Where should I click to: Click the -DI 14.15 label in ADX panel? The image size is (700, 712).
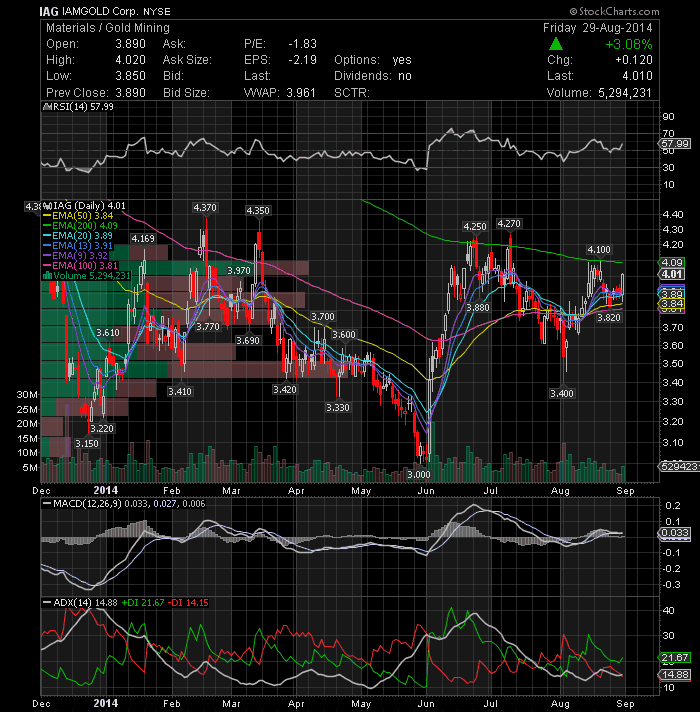coord(188,603)
